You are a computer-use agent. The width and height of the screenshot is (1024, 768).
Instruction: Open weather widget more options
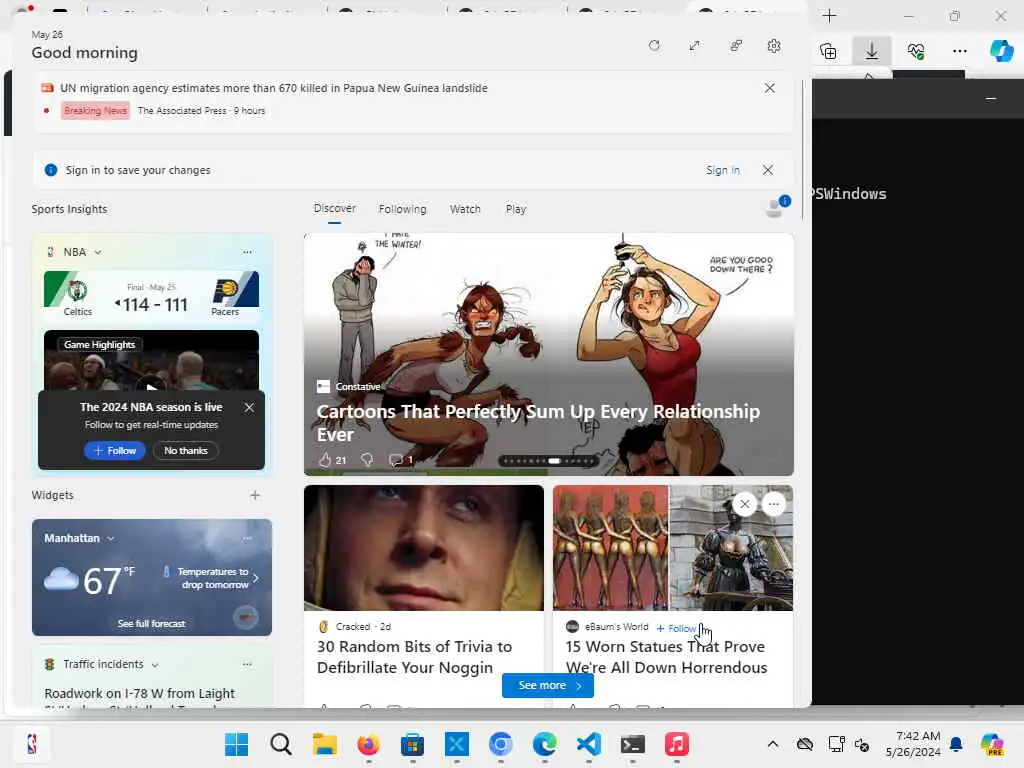tap(248, 538)
